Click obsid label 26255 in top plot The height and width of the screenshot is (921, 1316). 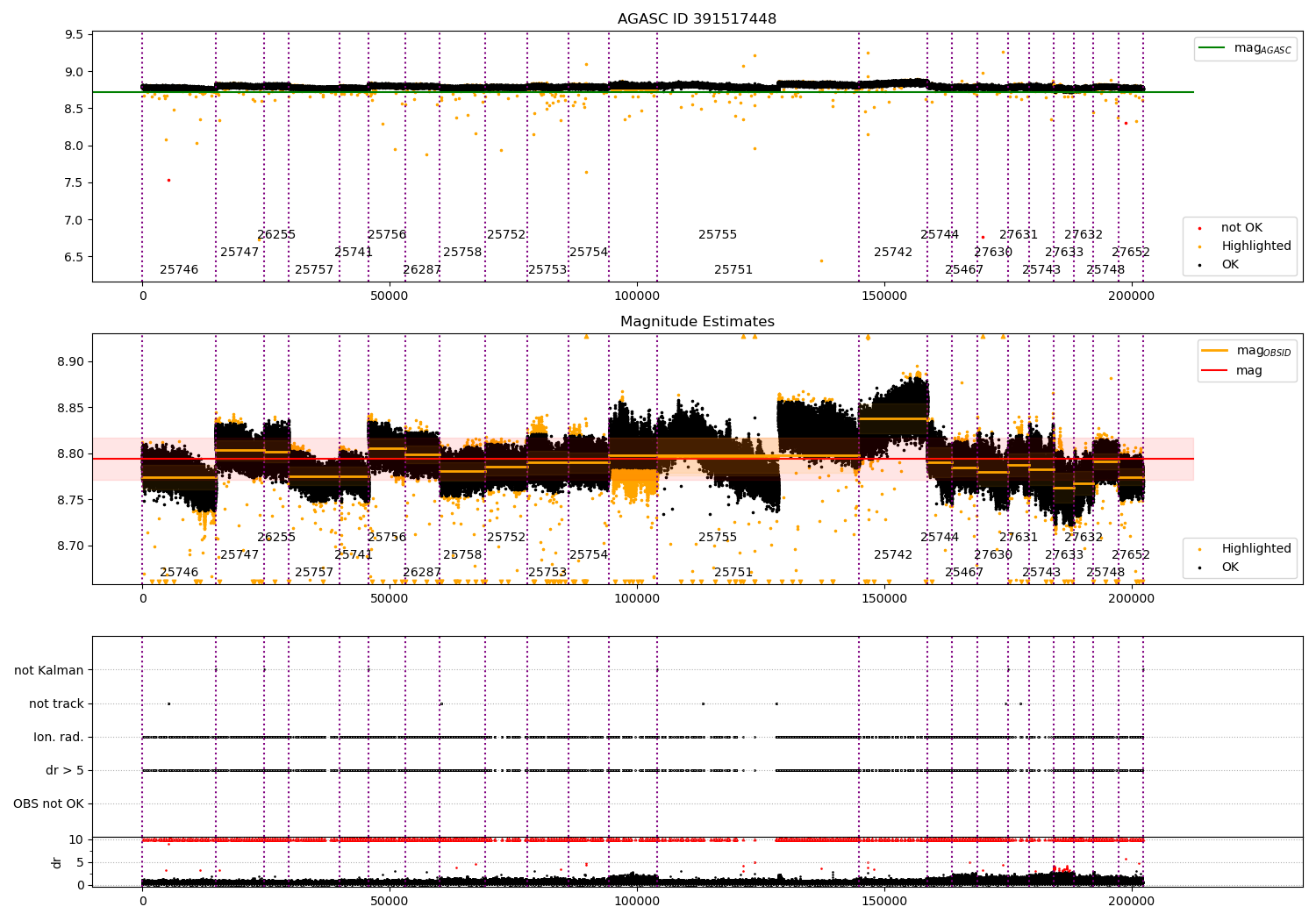pos(276,235)
